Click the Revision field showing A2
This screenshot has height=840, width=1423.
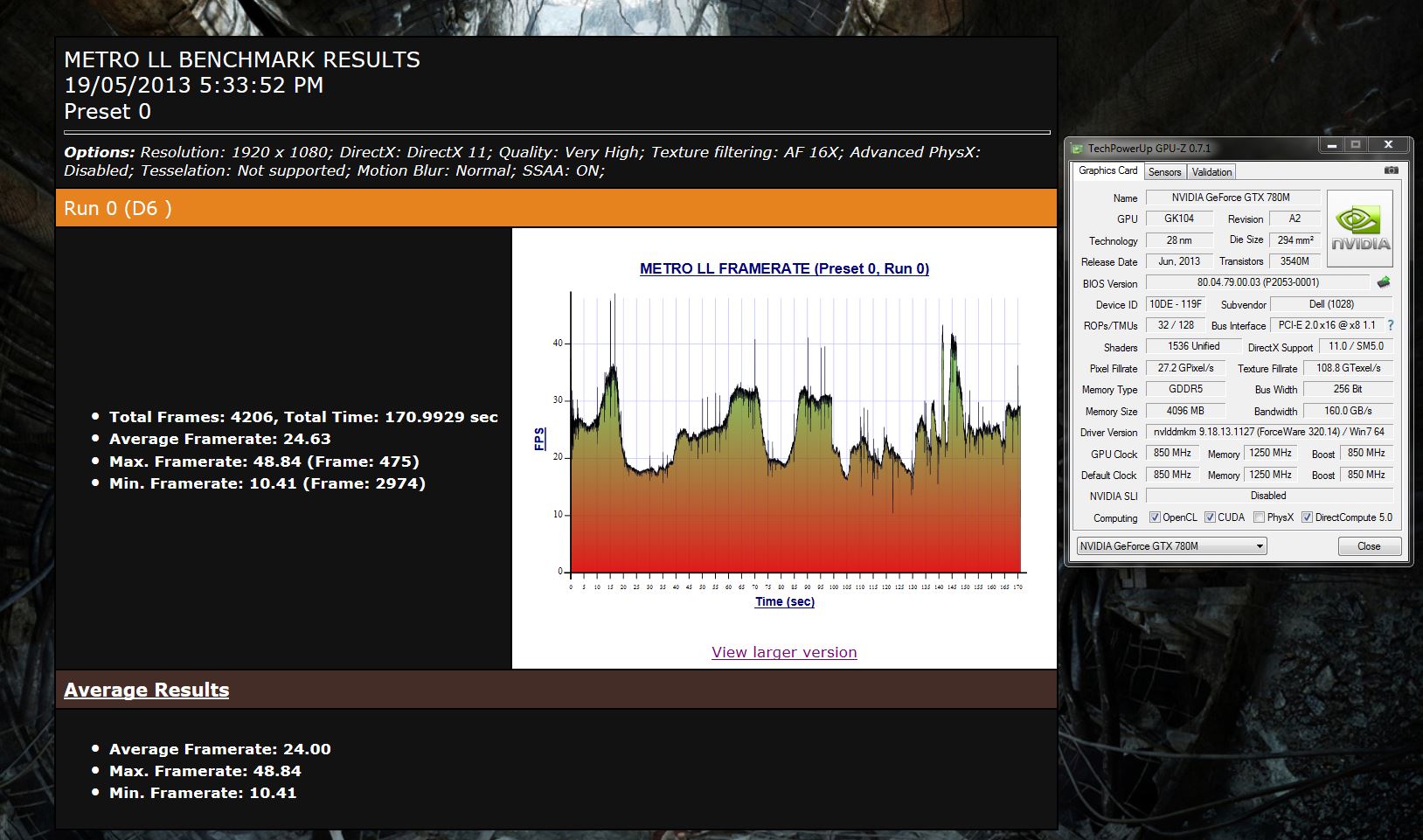click(x=1294, y=219)
